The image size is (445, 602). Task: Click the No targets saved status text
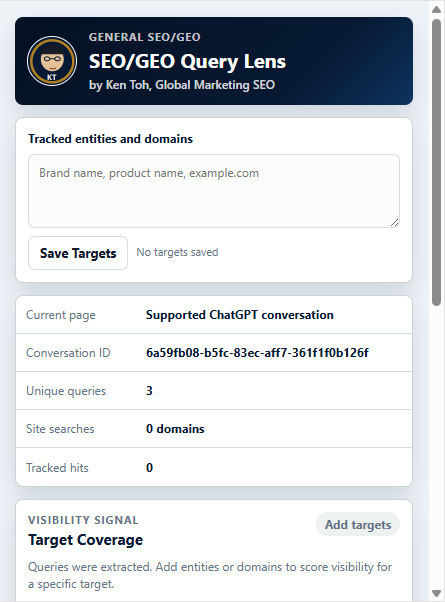[x=177, y=252]
